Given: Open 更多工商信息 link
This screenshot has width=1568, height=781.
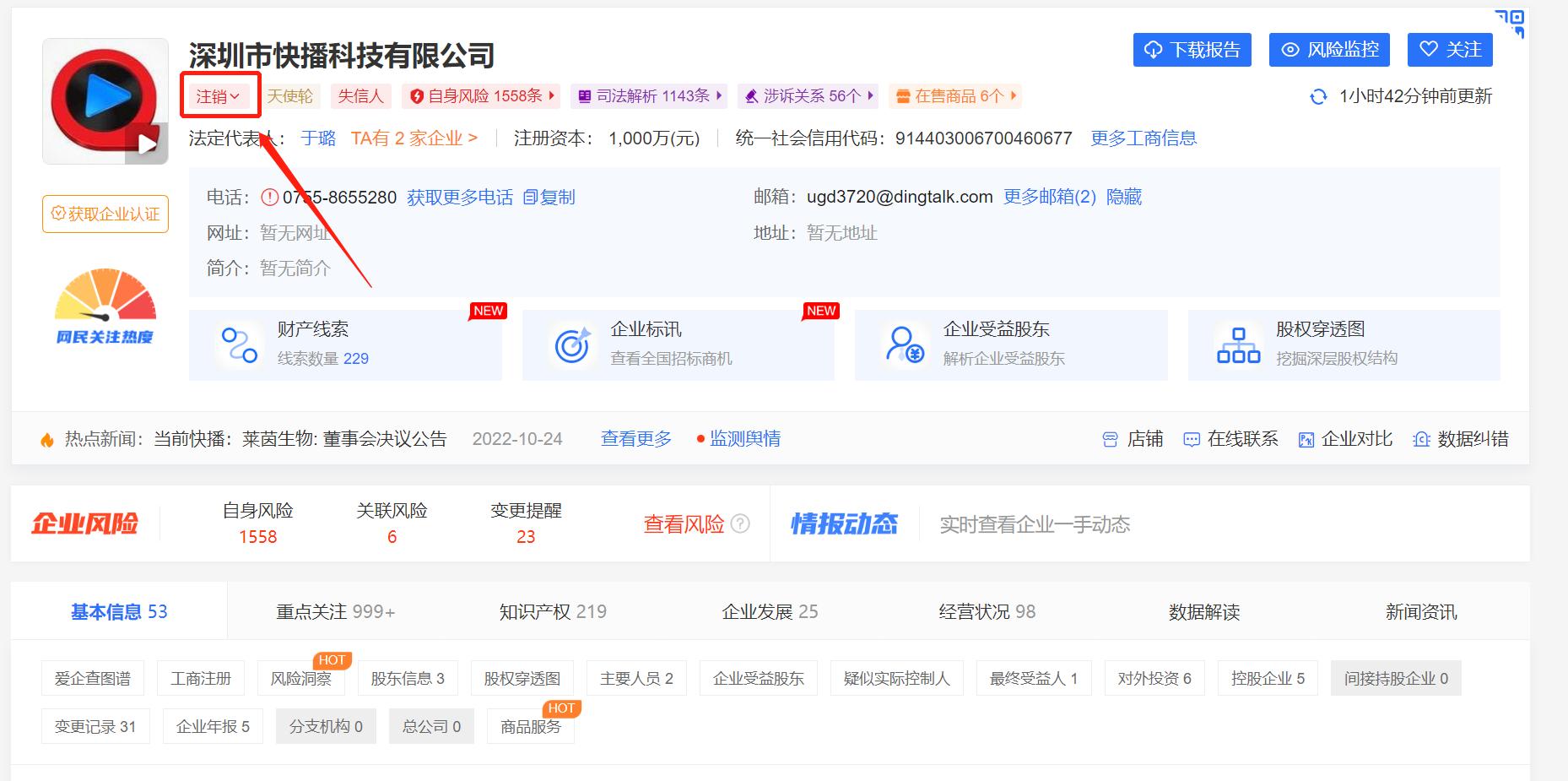Looking at the screenshot, I should (1144, 138).
